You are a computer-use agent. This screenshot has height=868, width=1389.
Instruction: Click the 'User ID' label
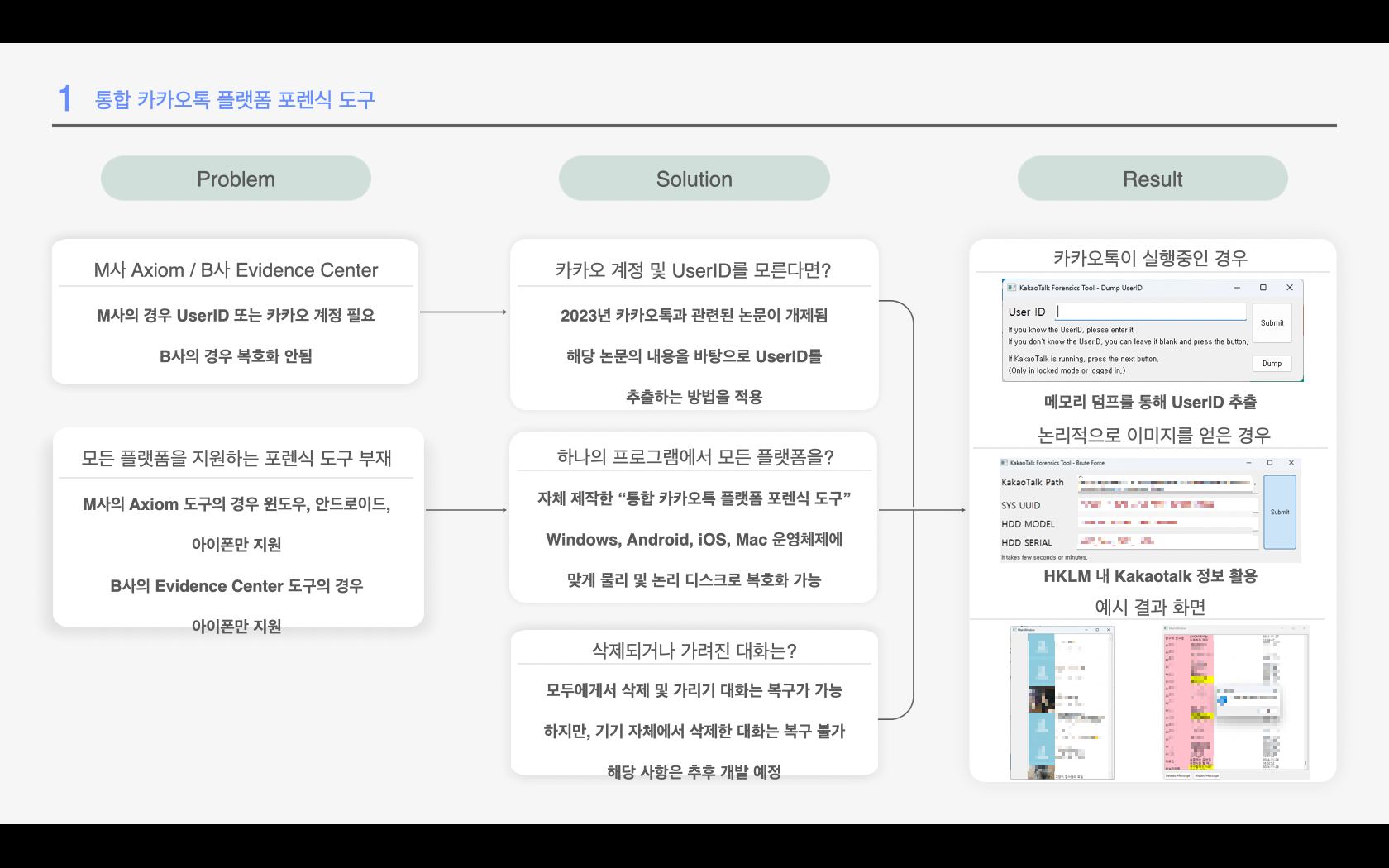(x=1027, y=312)
